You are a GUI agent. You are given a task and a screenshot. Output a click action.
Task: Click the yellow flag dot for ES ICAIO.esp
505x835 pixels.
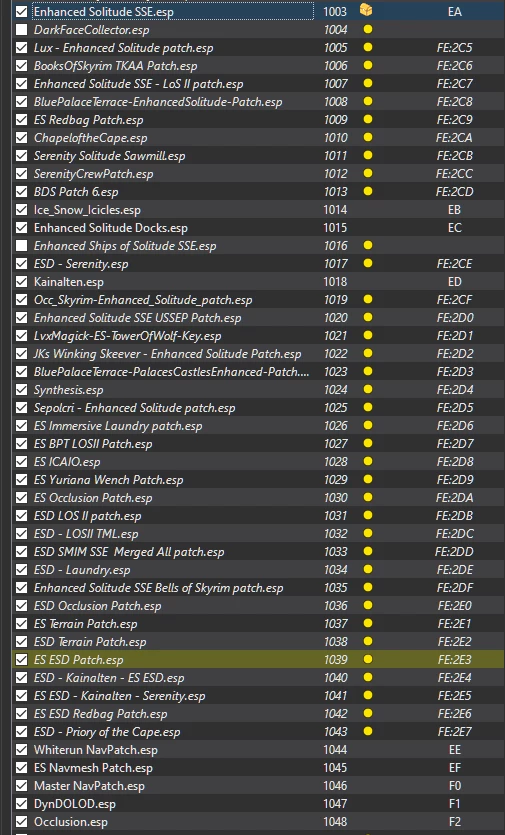click(x=368, y=461)
